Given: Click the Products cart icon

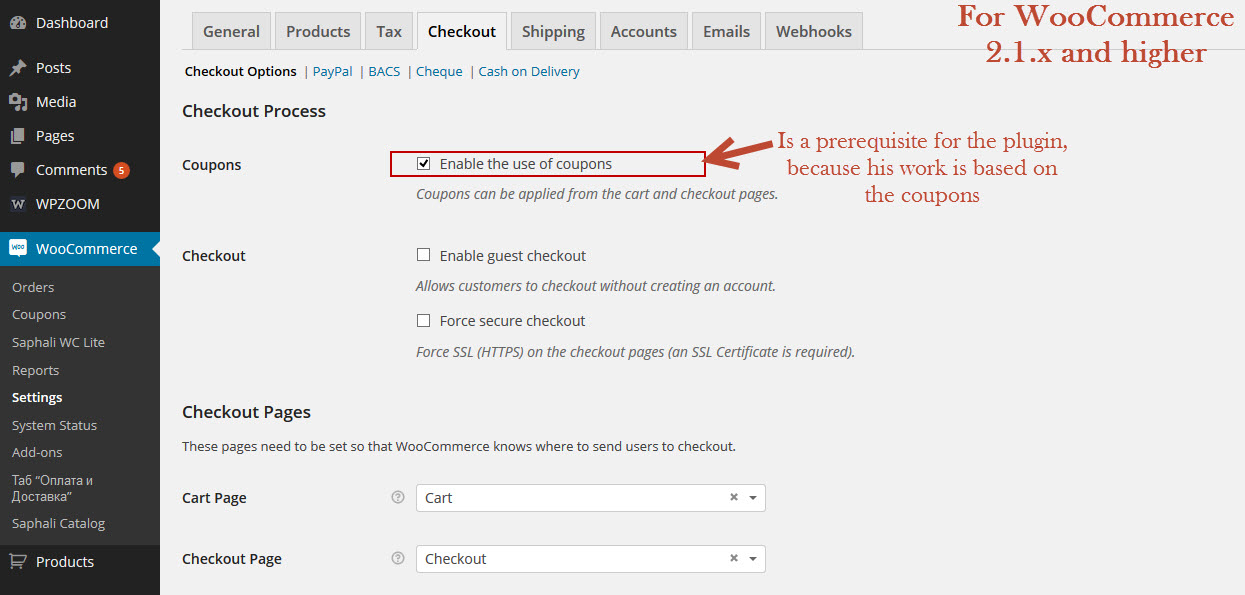Looking at the screenshot, I should [x=18, y=562].
